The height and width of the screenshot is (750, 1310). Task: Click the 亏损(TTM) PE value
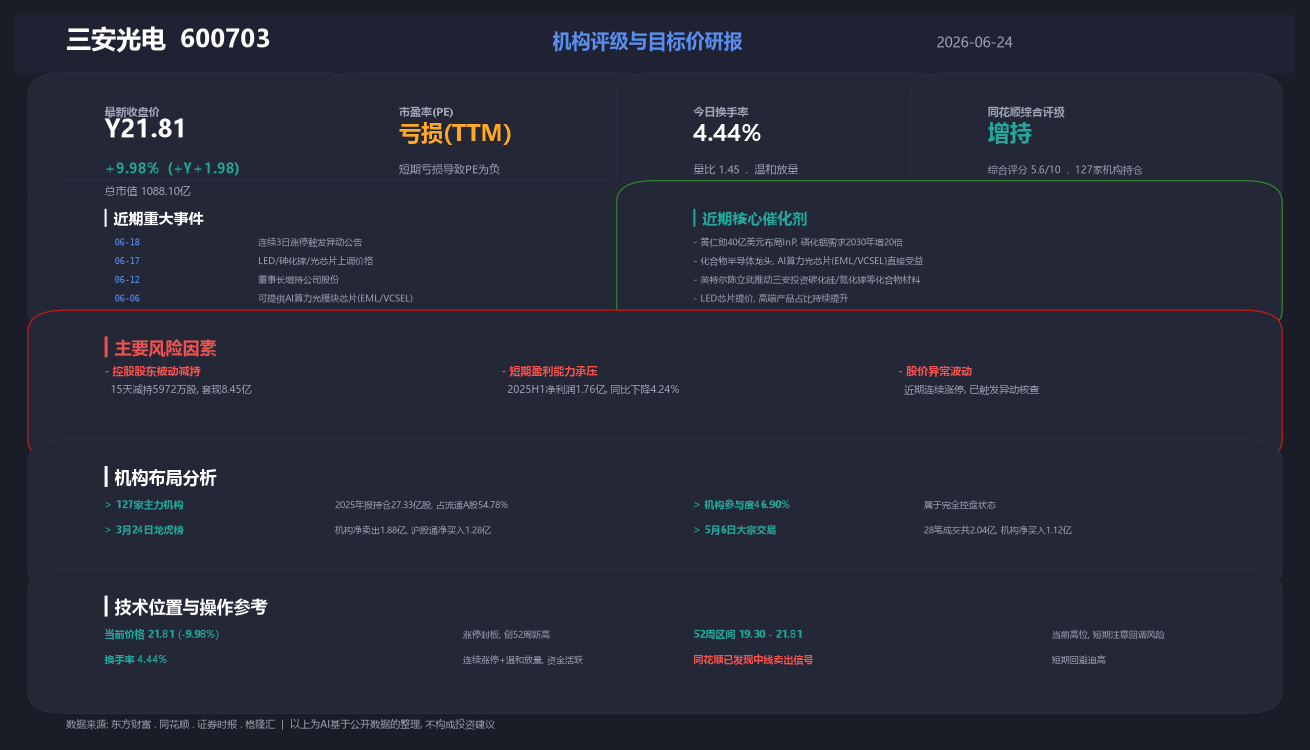tap(455, 133)
